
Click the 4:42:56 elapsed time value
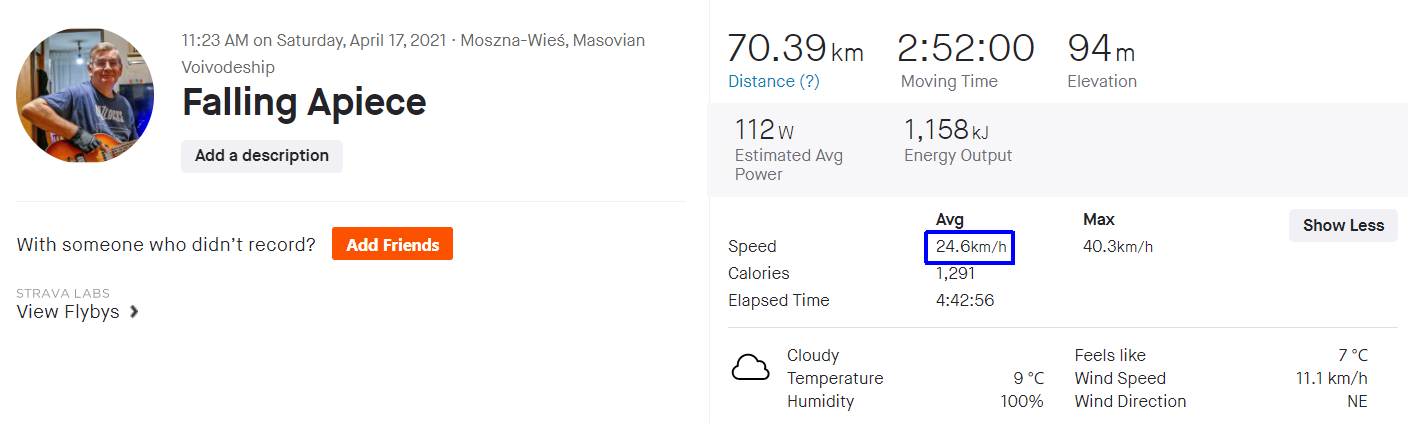click(x=965, y=300)
